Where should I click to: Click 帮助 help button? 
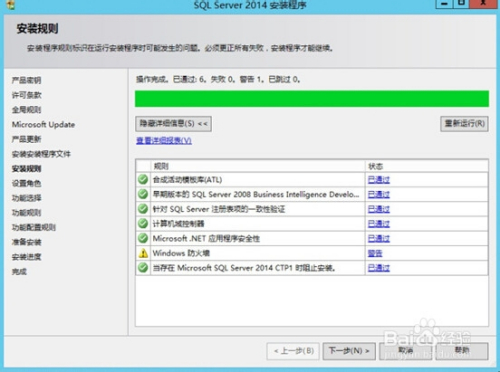point(462,351)
